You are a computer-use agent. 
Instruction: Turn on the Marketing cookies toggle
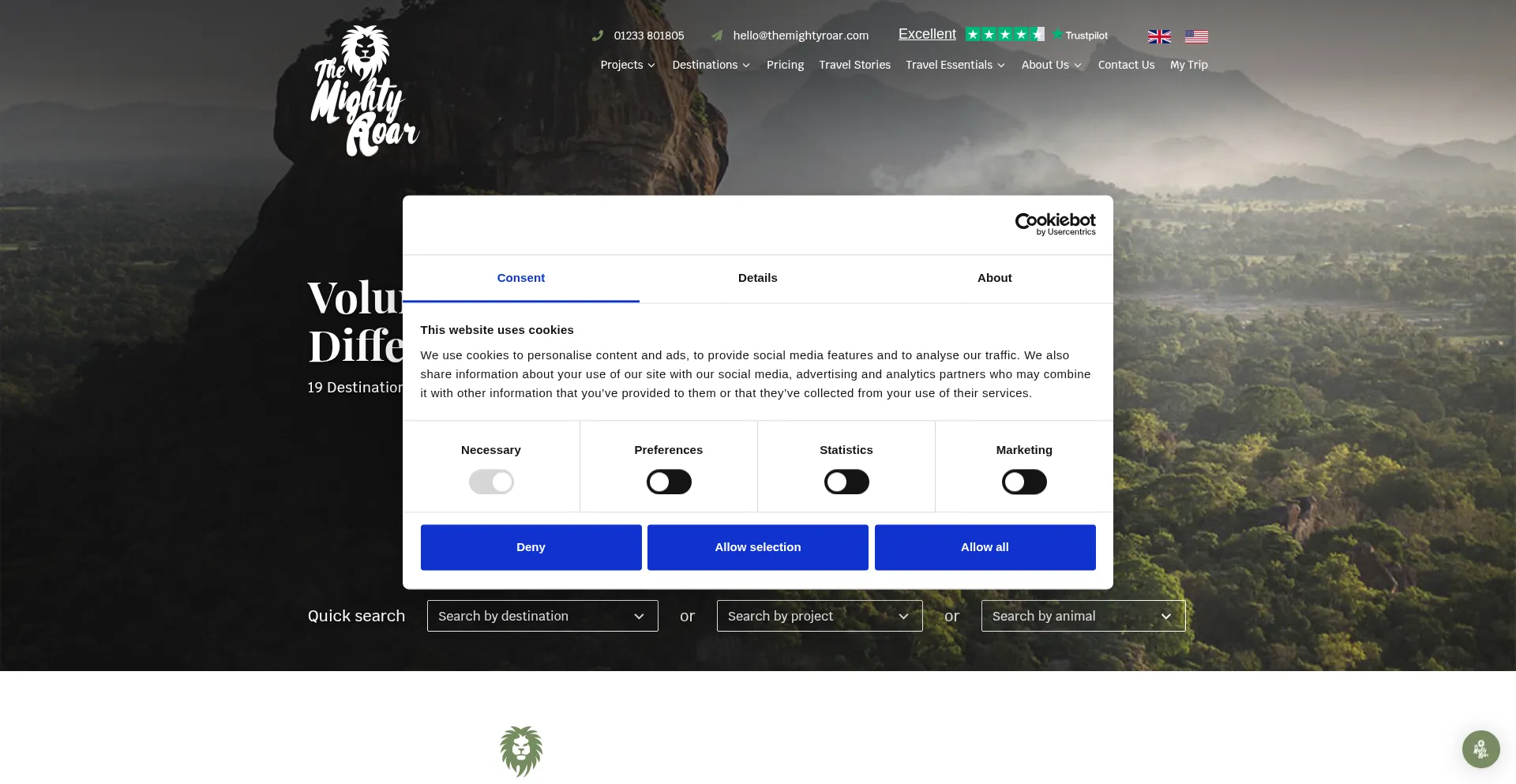coord(1024,482)
